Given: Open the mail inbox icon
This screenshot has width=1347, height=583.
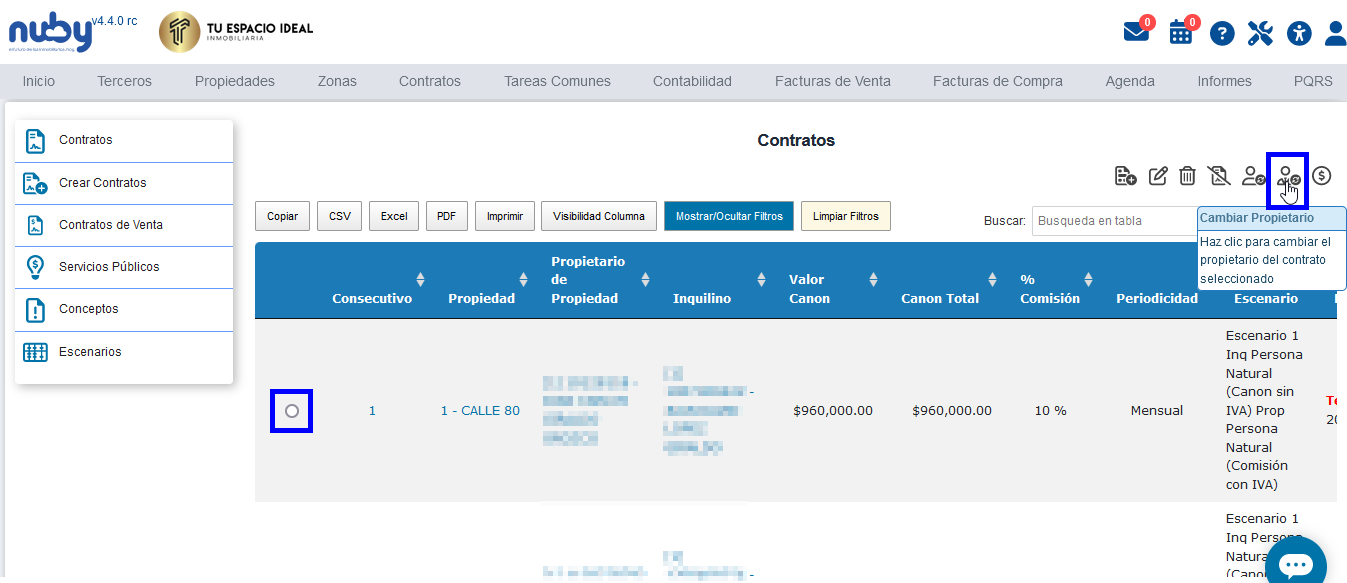Looking at the screenshot, I should tap(1136, 32).
